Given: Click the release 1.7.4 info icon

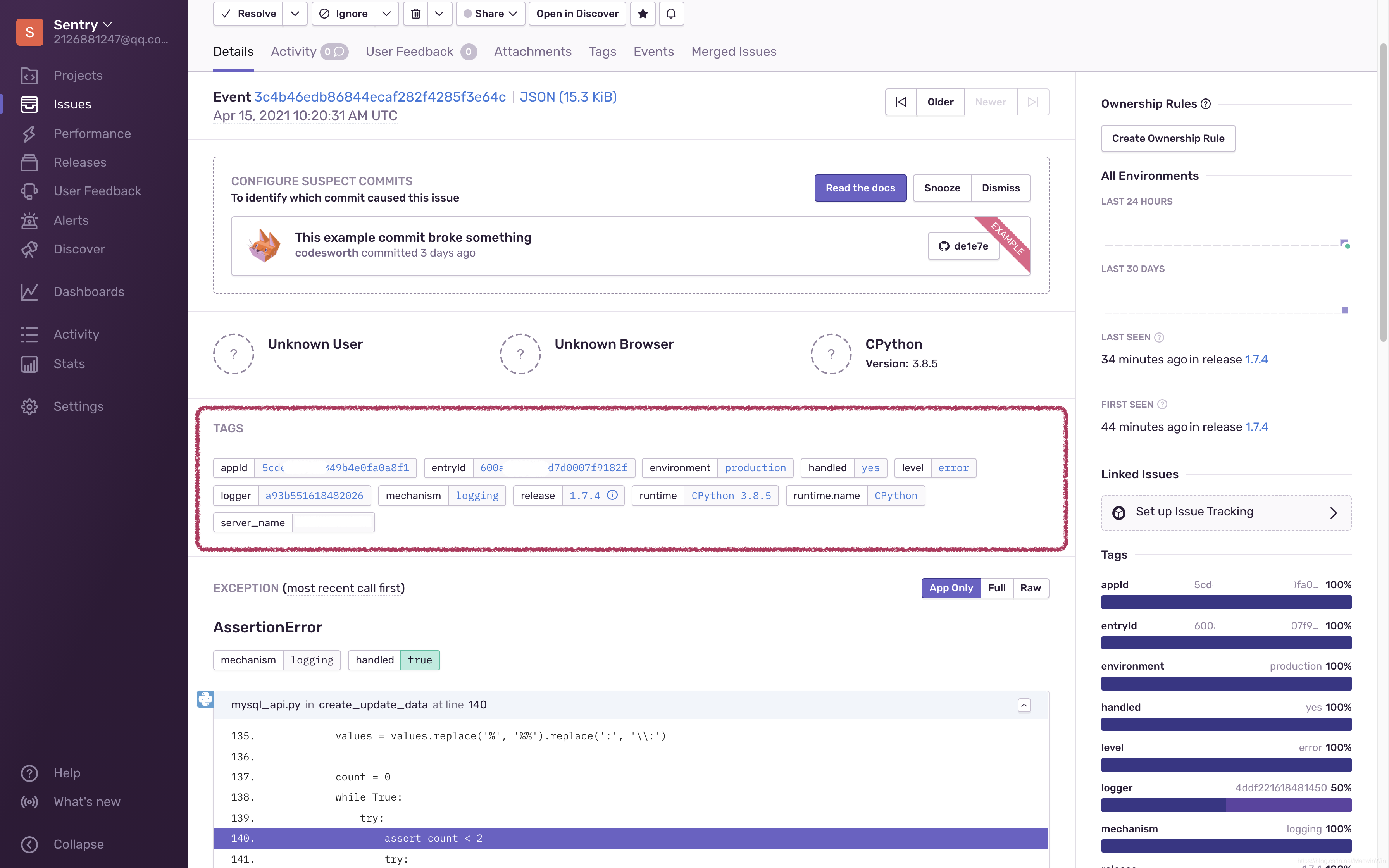Looking at the screenshot, I should (x=612, y=495).
